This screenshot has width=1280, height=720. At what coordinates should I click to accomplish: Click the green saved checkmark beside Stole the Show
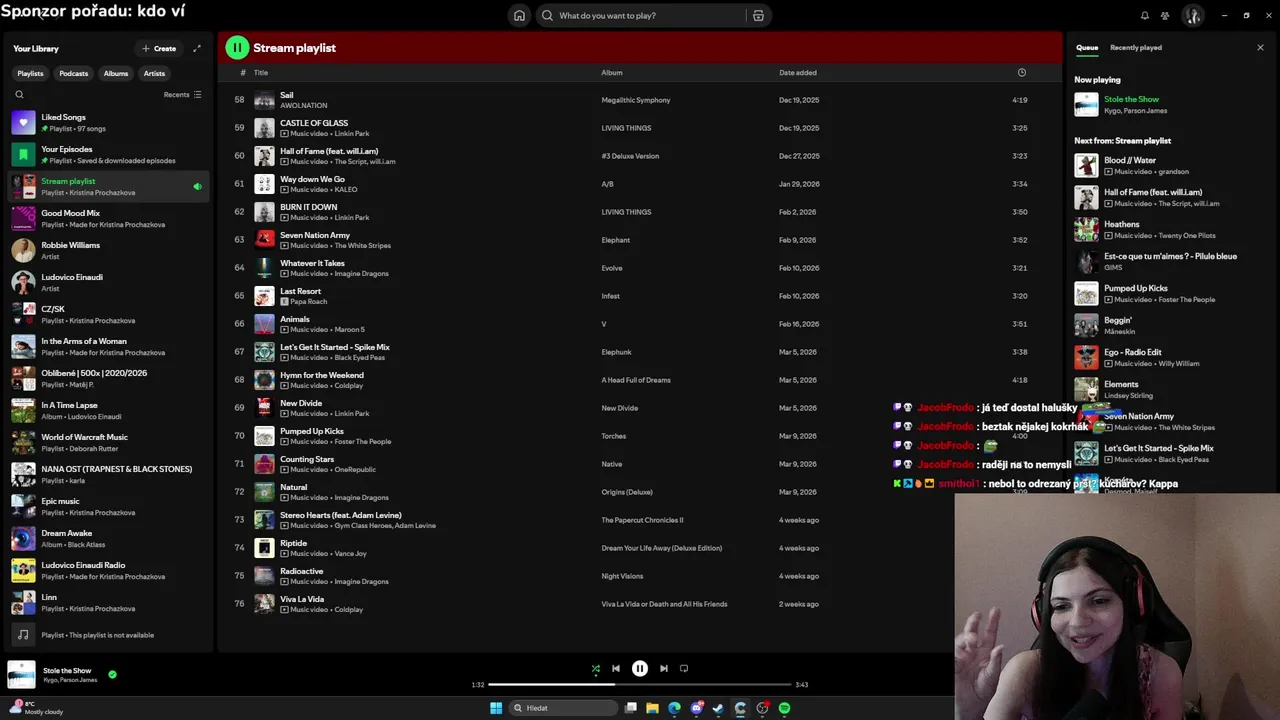[112, 674]
